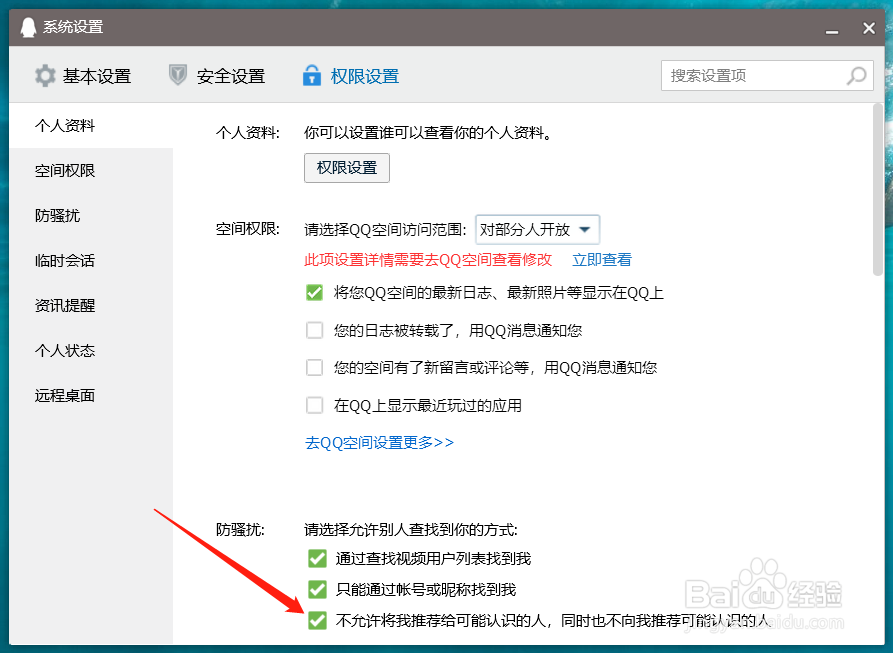Viewport: 893px width, 653px height.
Task: Enable 您的日志被转载了，用QQ消息通知您
Action: 317,330
